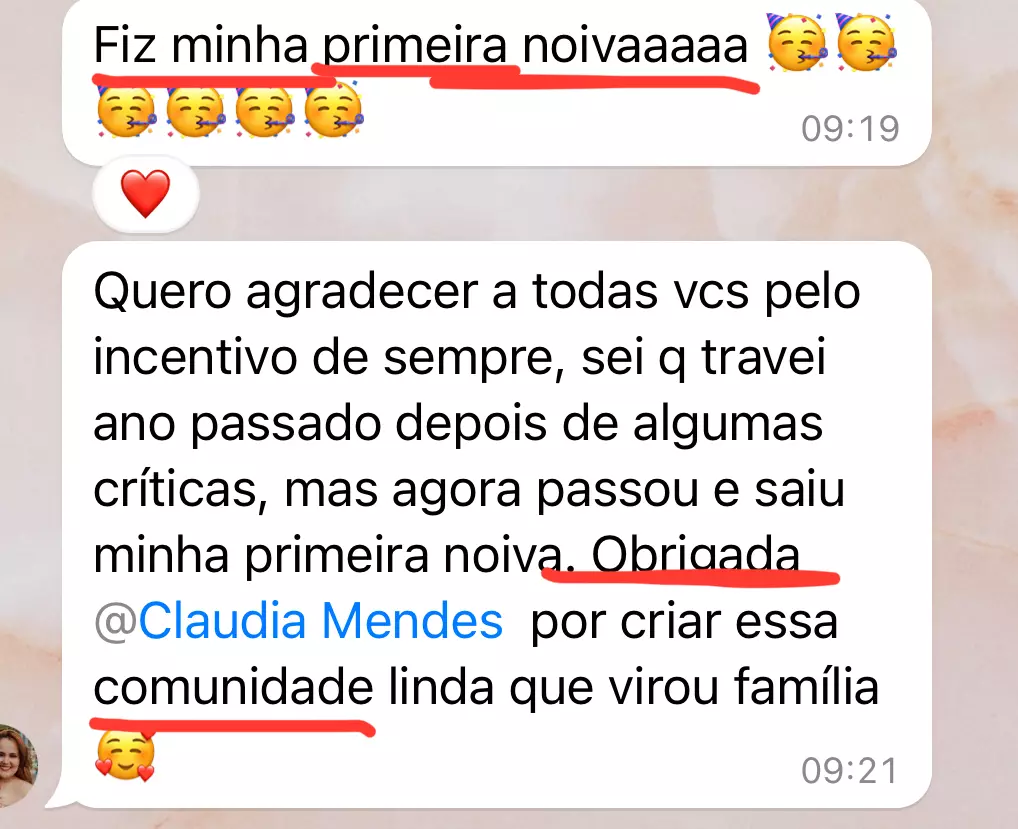
Task: Tap the word 'primeira' in top message
Action: 414,45
